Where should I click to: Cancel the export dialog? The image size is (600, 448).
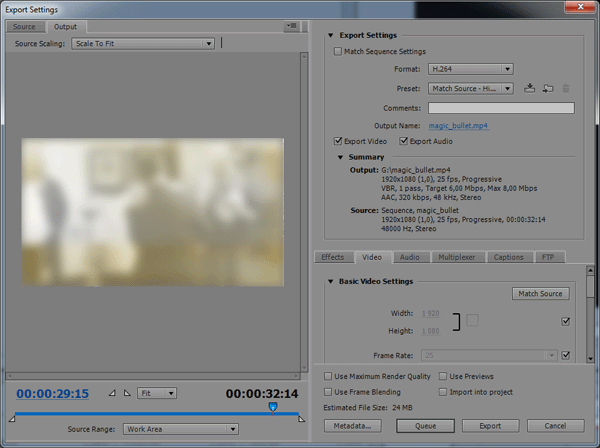click(x=555, y=426)
